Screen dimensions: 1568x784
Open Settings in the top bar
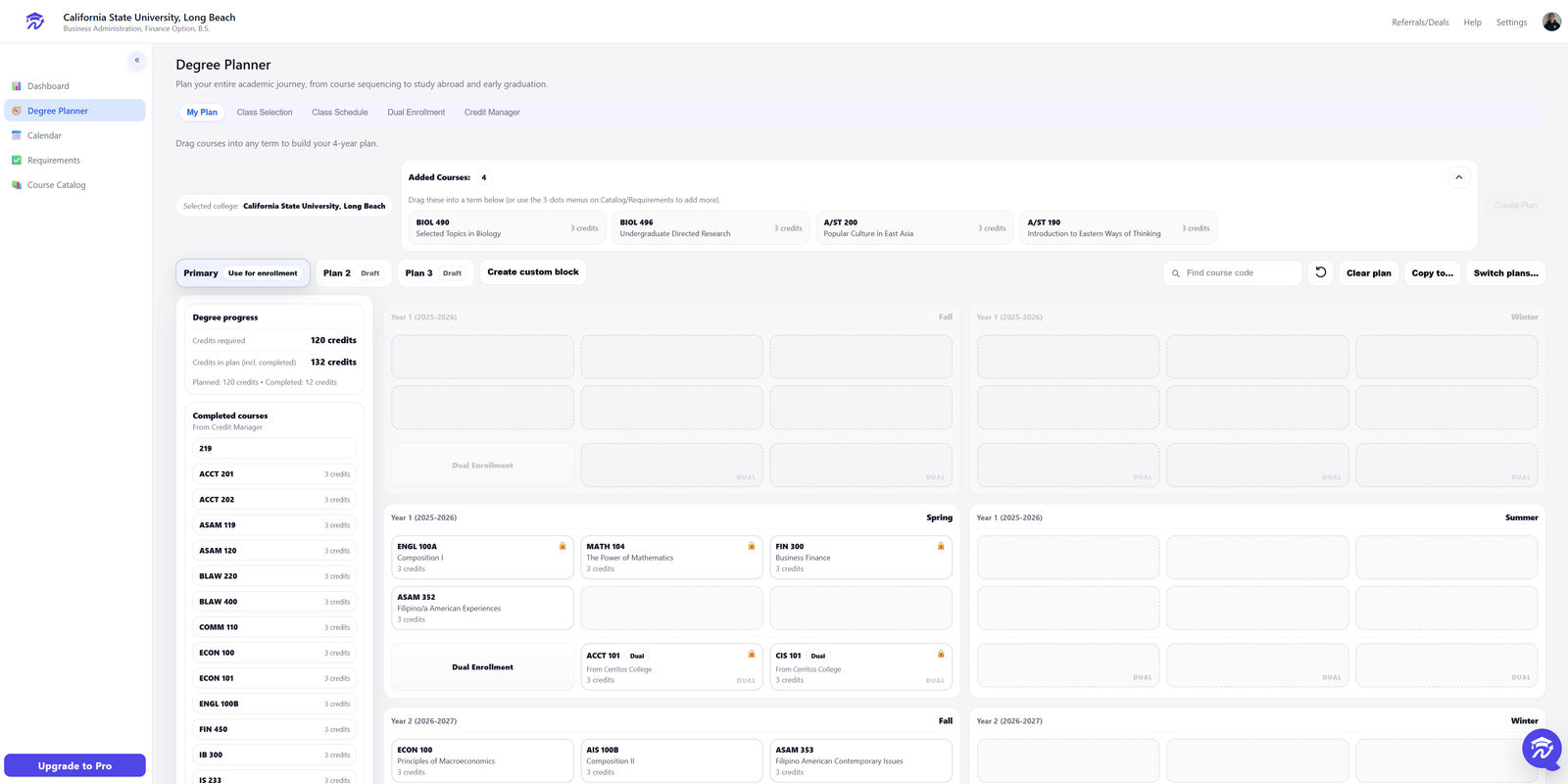[1511, 23]
